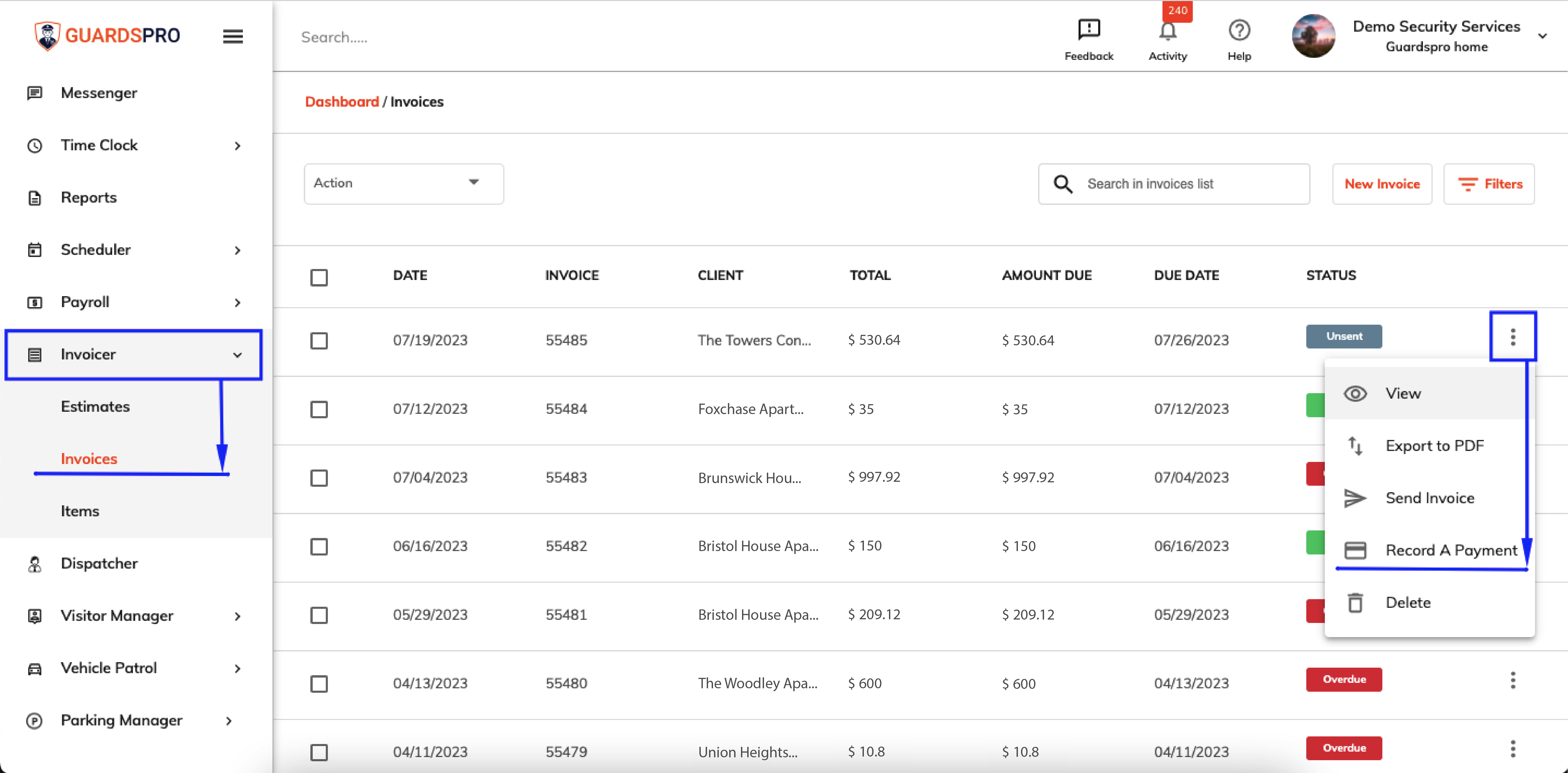Open Invoices in the sidebar submenu

[x=89, y=459]
